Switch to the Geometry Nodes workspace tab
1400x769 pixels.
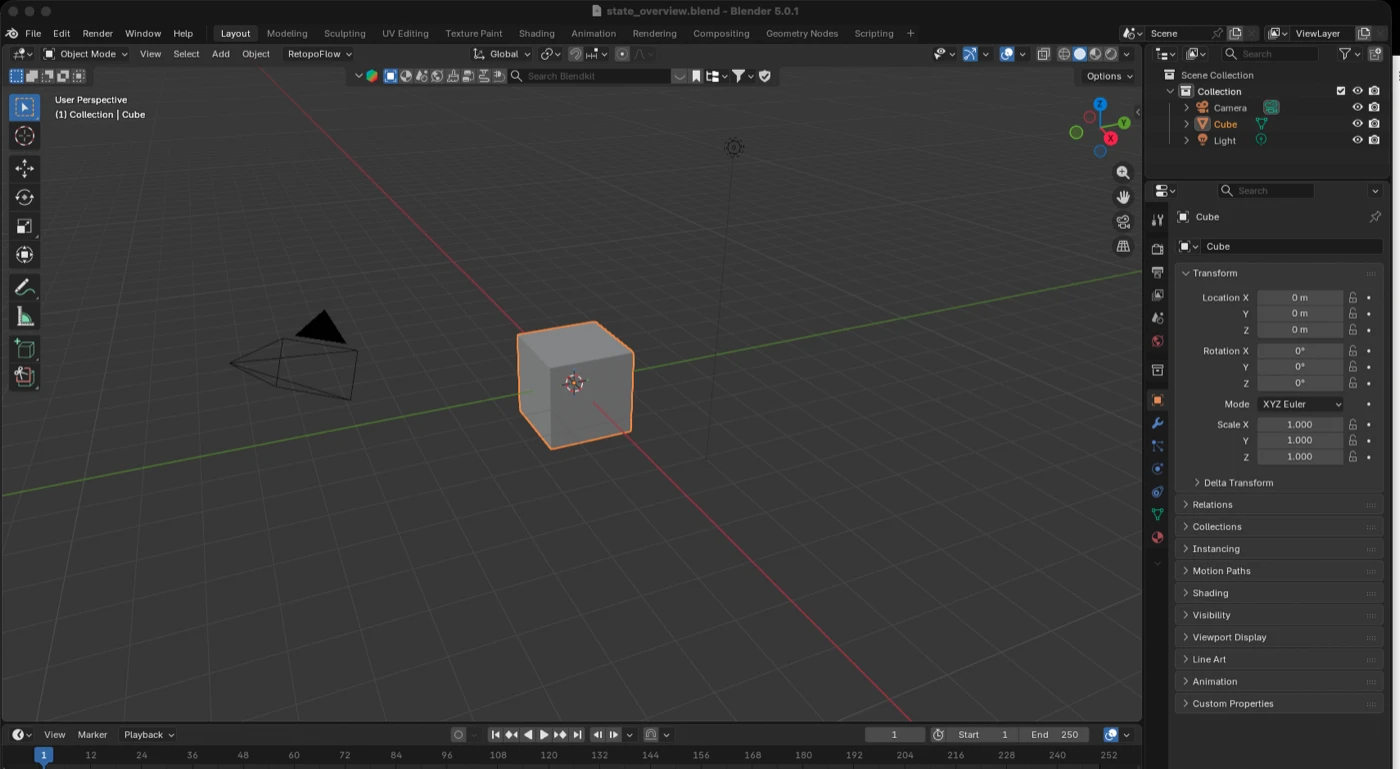(802, 33)
